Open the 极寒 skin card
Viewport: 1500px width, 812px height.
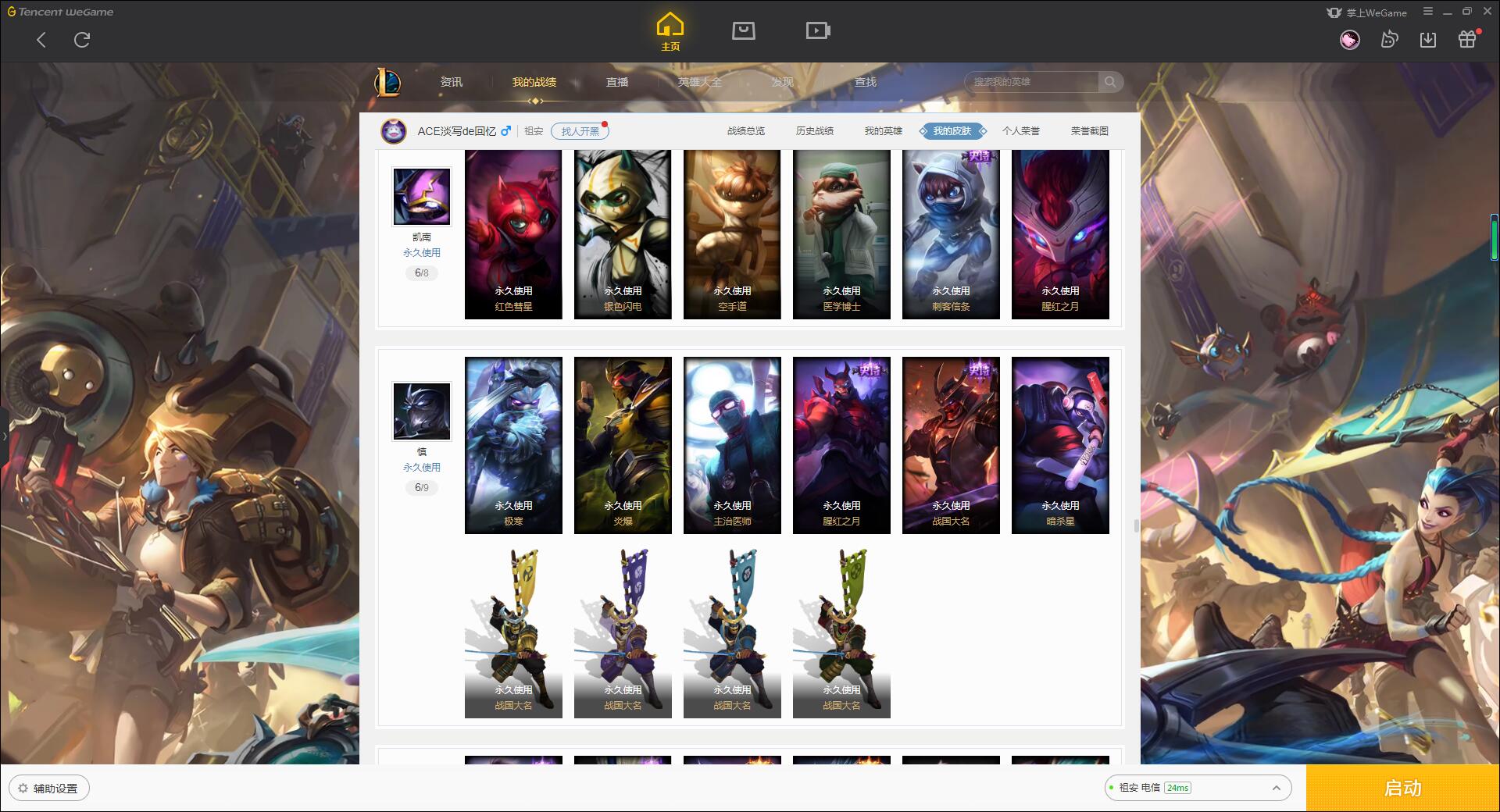[x=513, y=445]
